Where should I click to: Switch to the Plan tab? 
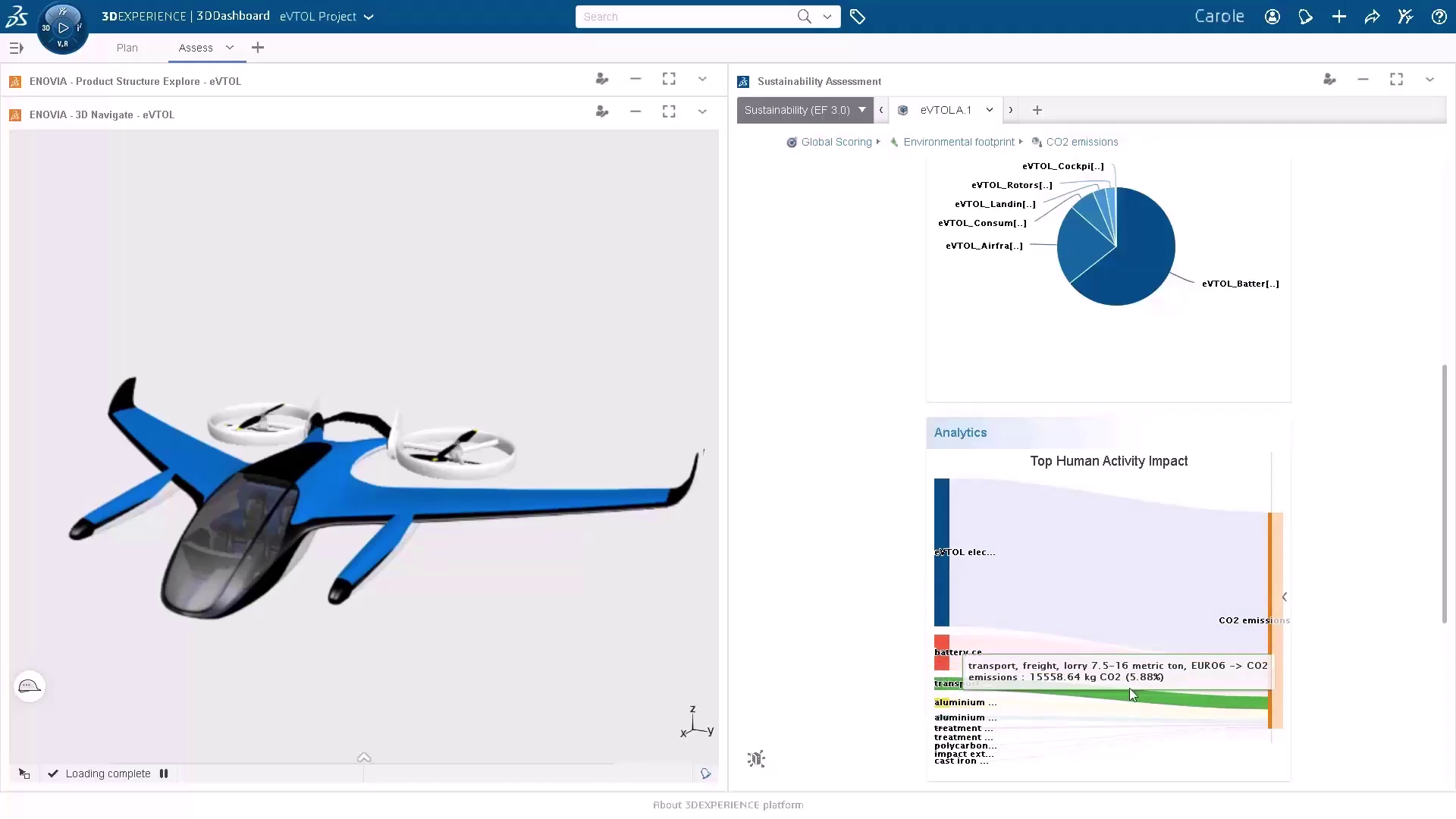(127, 48)
